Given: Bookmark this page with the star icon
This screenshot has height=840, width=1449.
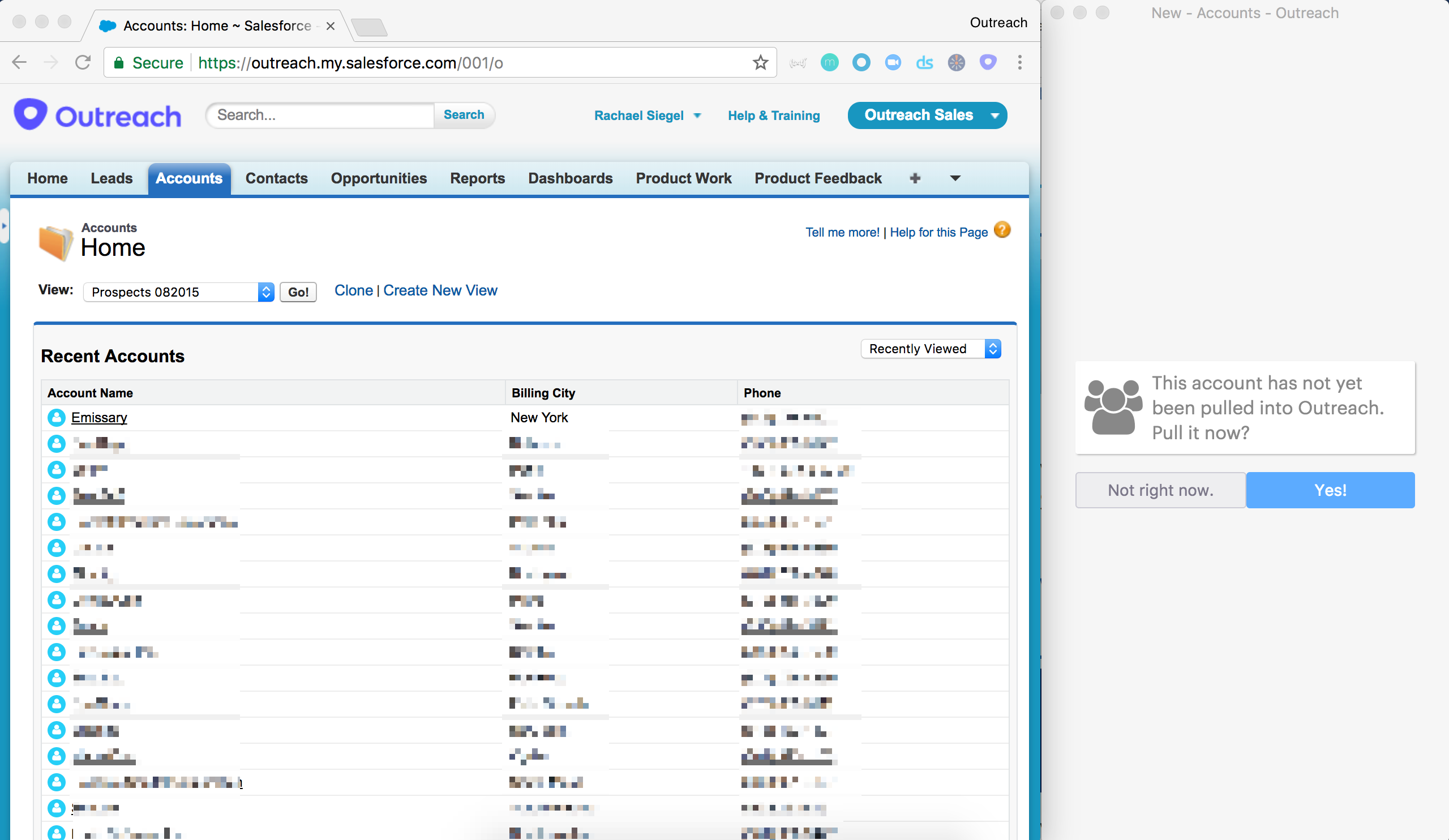Looking at the screenshot, I should click(760, 62).
